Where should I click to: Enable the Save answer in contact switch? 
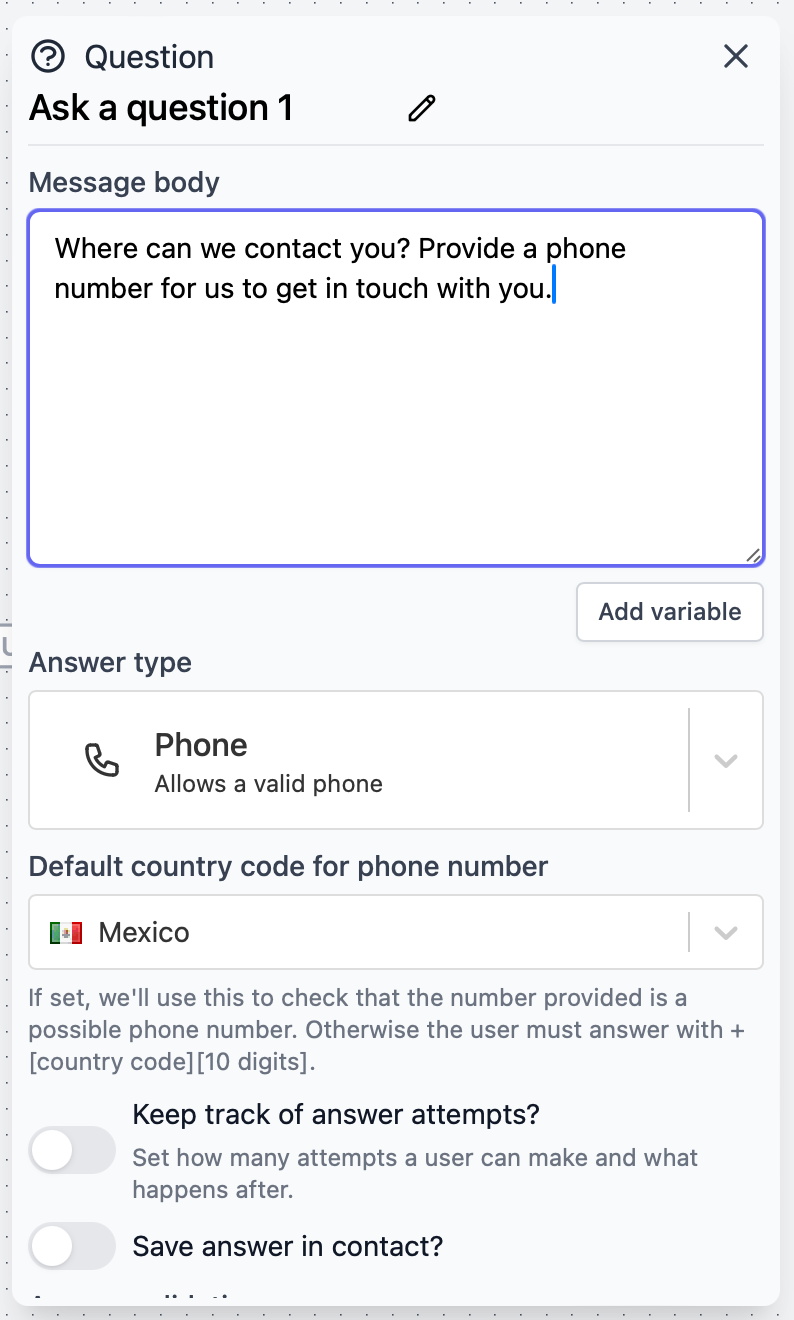coord(72,1246)
